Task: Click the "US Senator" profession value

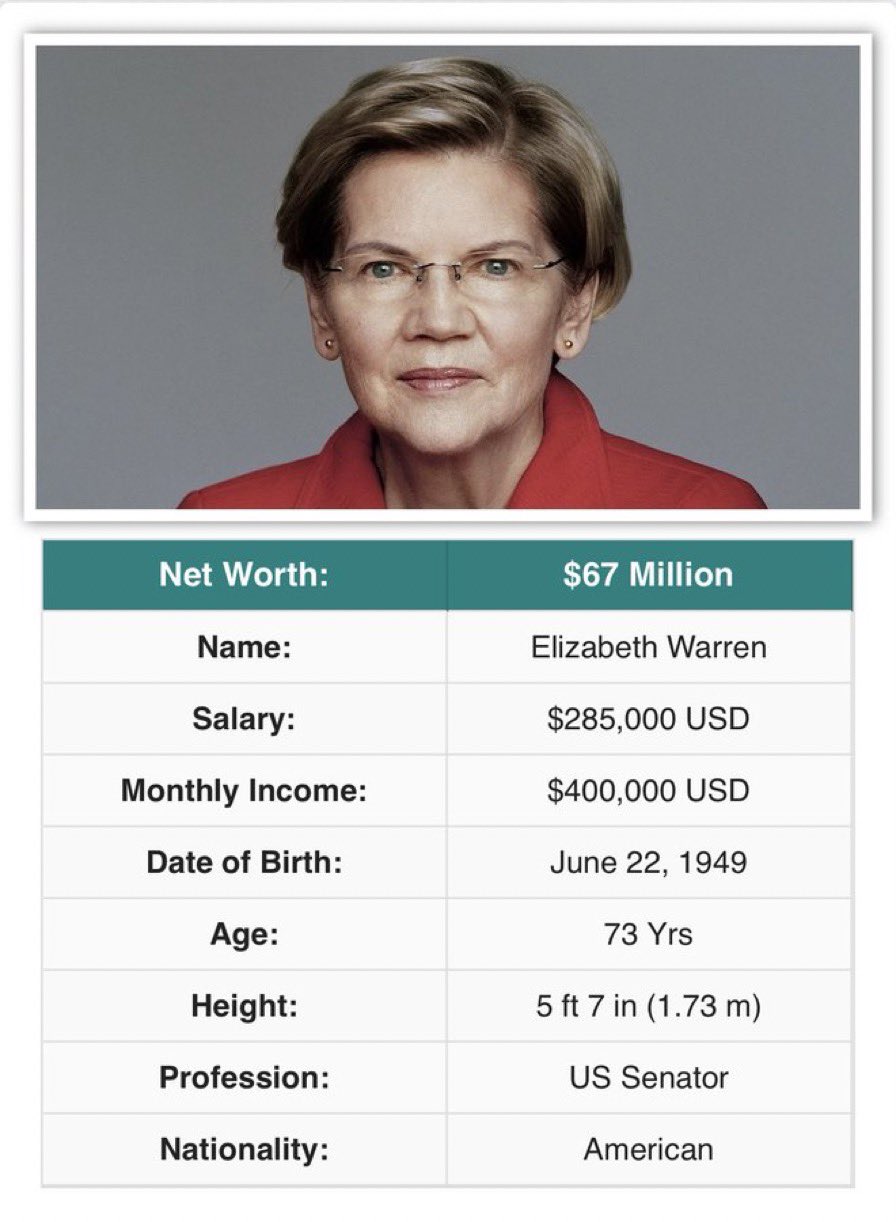Action: pyautogui.click(x=648, y=1078)
